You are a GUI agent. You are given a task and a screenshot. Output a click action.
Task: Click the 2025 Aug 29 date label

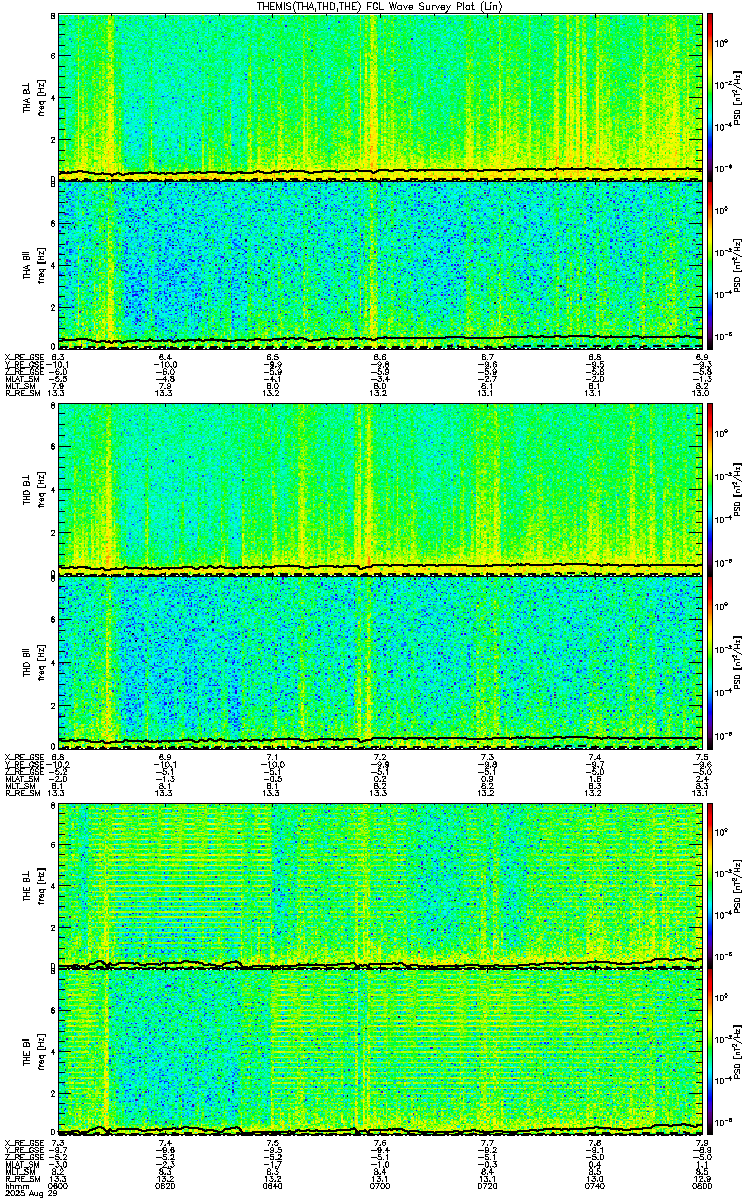point(25,1194)
